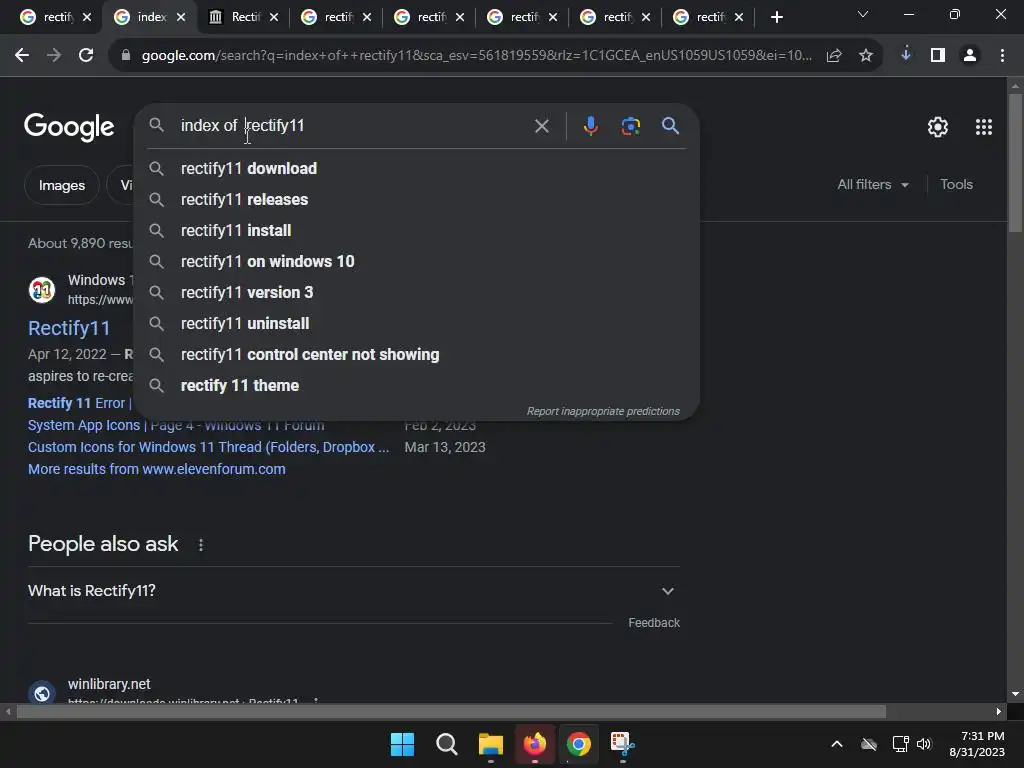Open volume control in system tray
1024x768 pixels.
coord(924,744)
